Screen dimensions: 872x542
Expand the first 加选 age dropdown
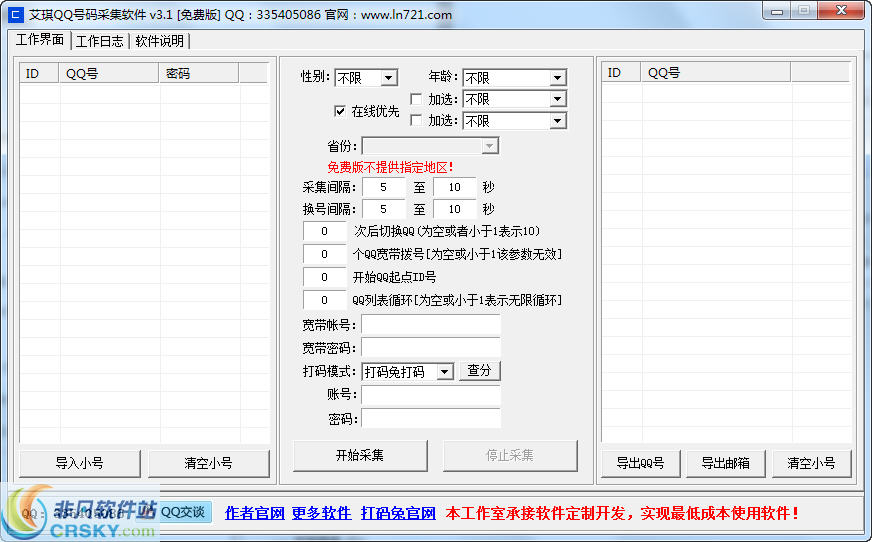coord(514,99)
